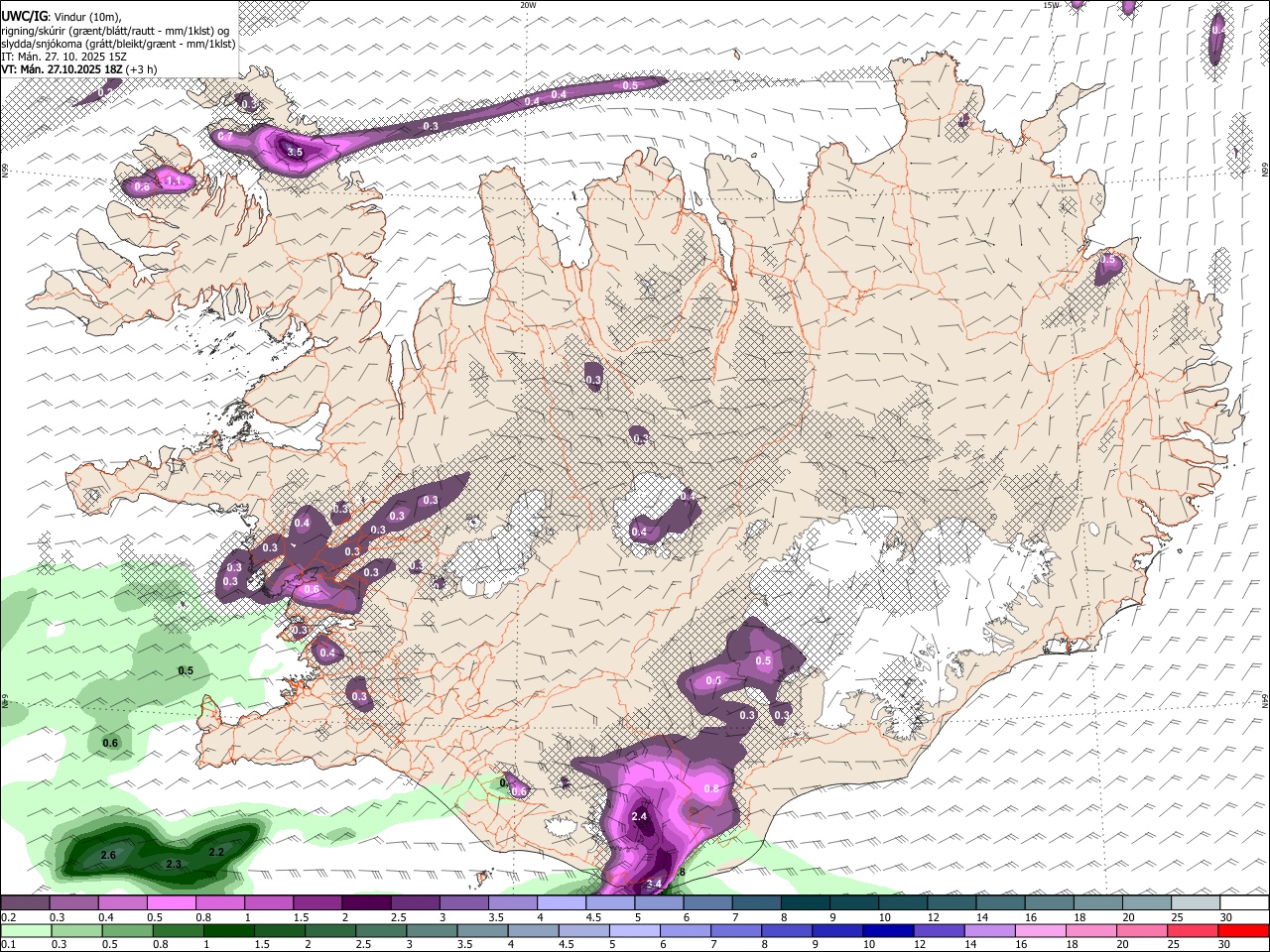This screenshot has height=952, width=1270.
Task: Click the '0.7' snowfall value label
Action: point(225,136)
